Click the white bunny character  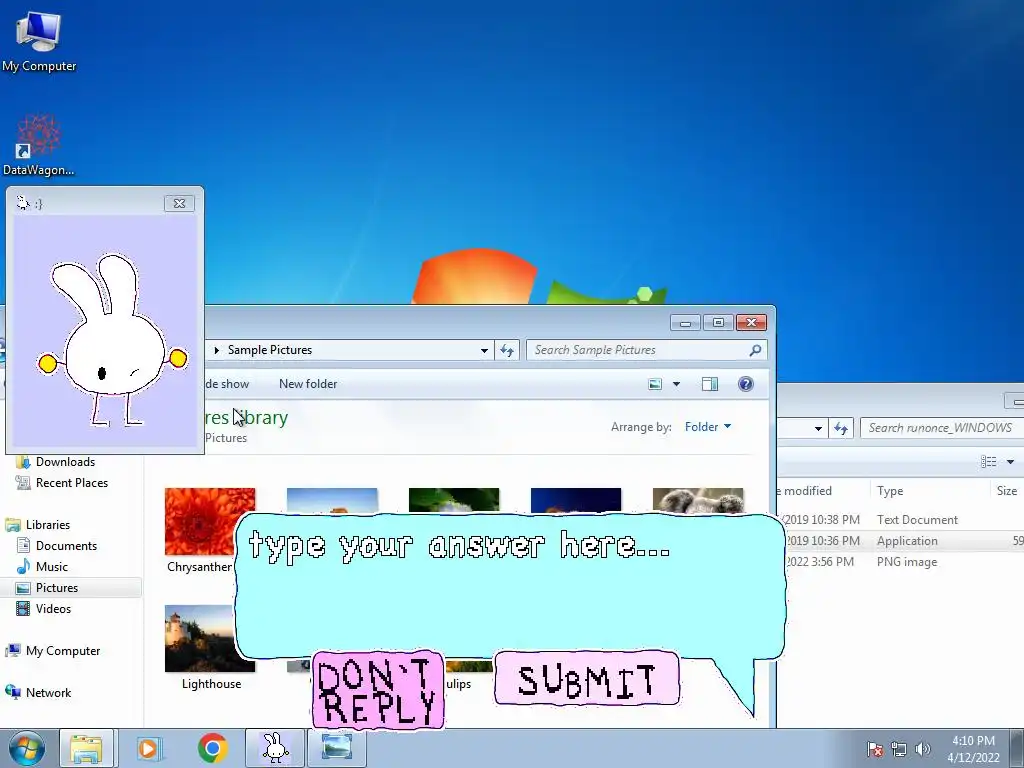(x=112, y=340)
